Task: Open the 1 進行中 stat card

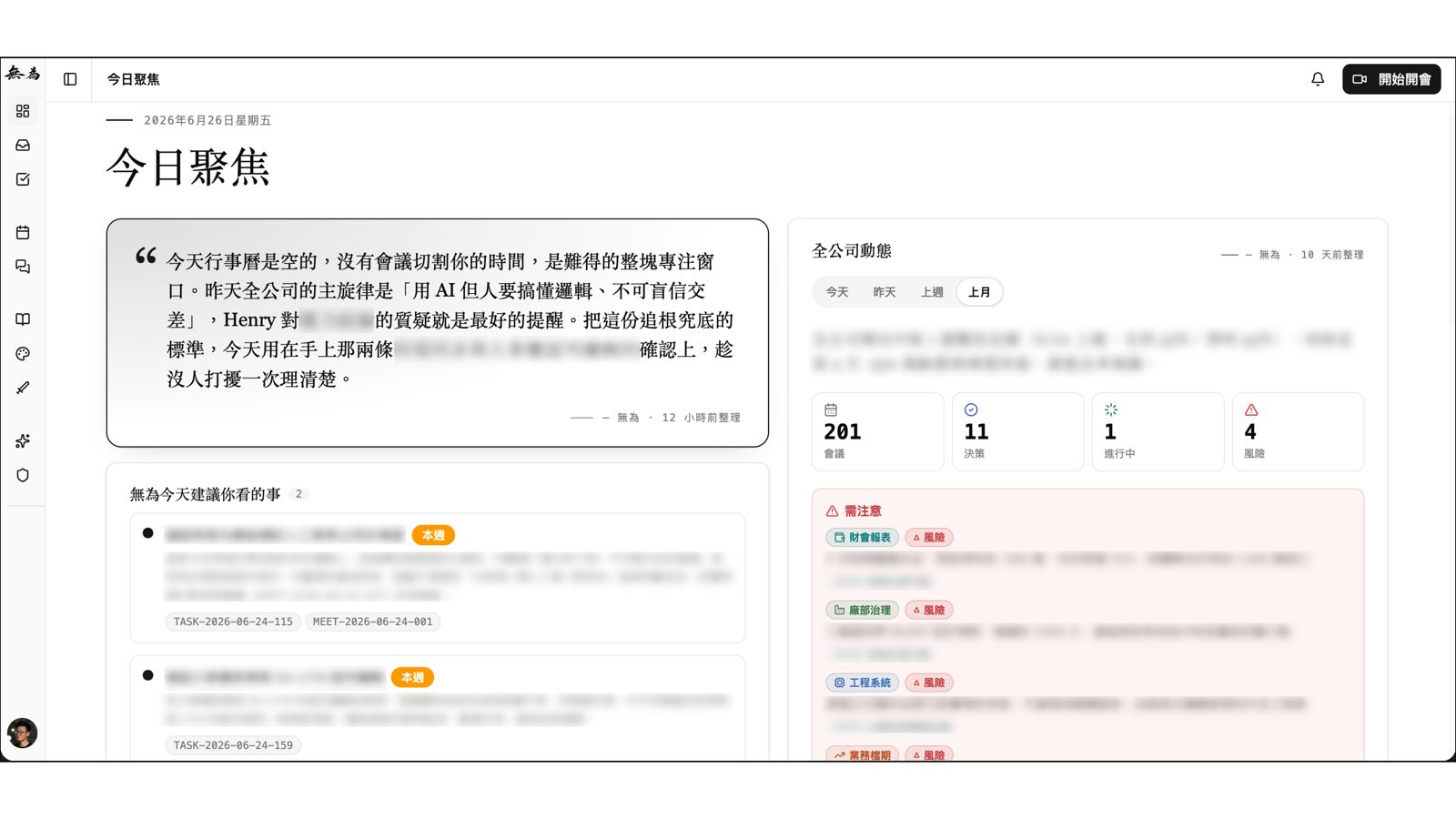Action: [1158, 431]
